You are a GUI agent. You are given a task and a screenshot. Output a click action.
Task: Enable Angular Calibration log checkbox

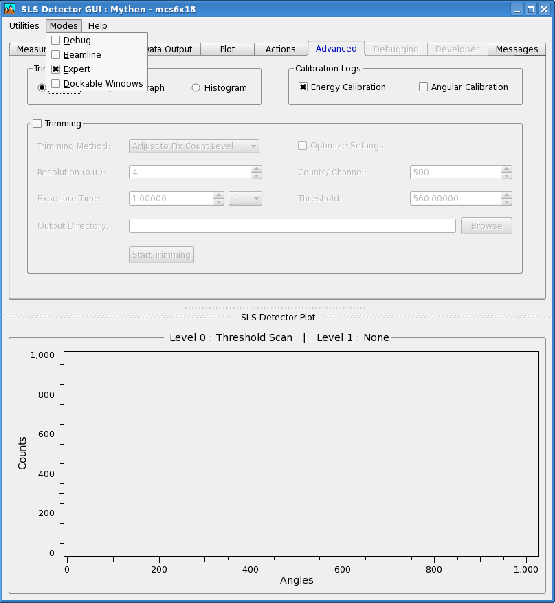tap(423, 87)
